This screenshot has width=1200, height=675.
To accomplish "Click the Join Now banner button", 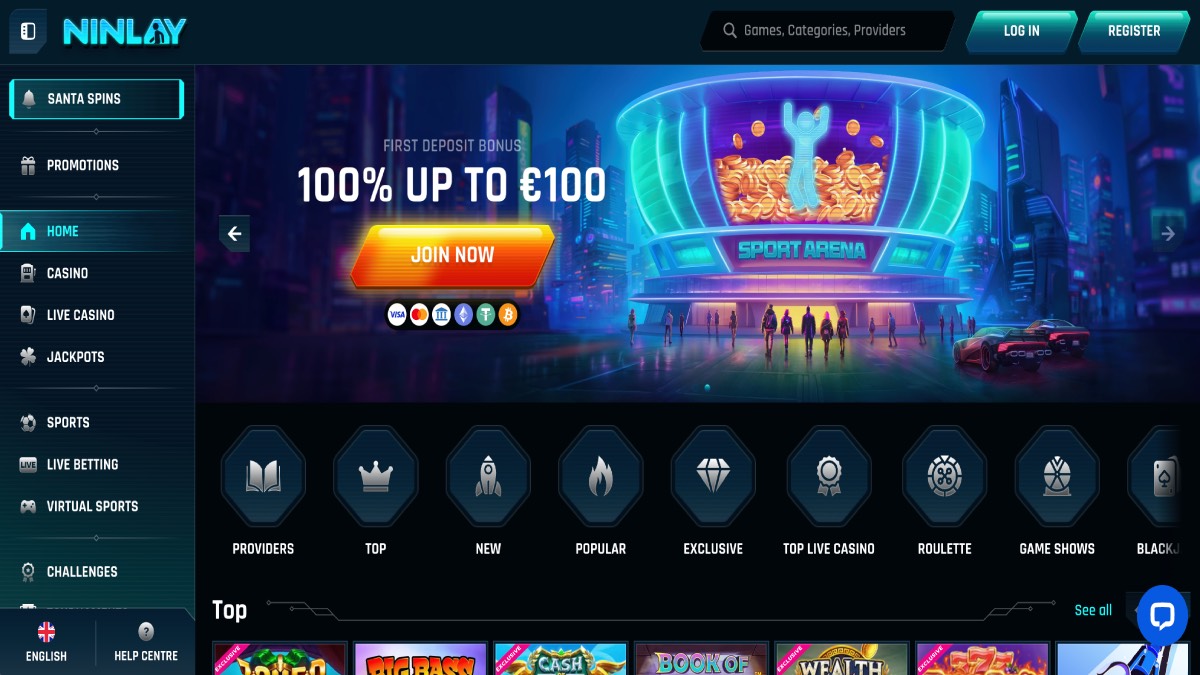I will pos(452,255).
